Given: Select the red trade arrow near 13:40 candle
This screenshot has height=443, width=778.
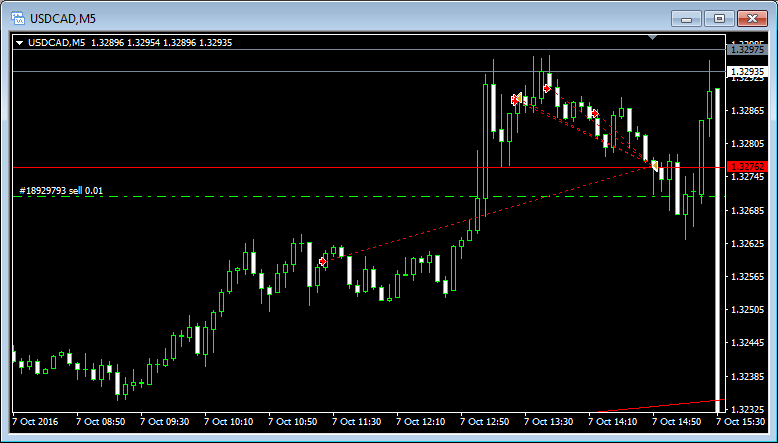Looking at the screenshot, I should [x=546, y=89].
